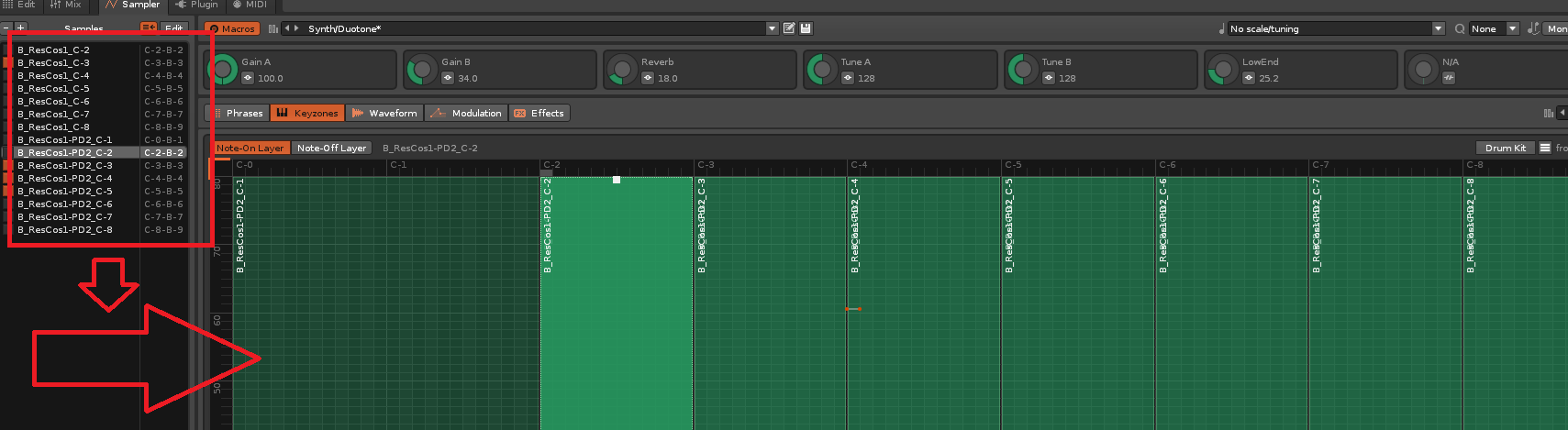Select the previous instrument preset arrow
This screenshot has height=430, width=1568.
tap(287, 28)
